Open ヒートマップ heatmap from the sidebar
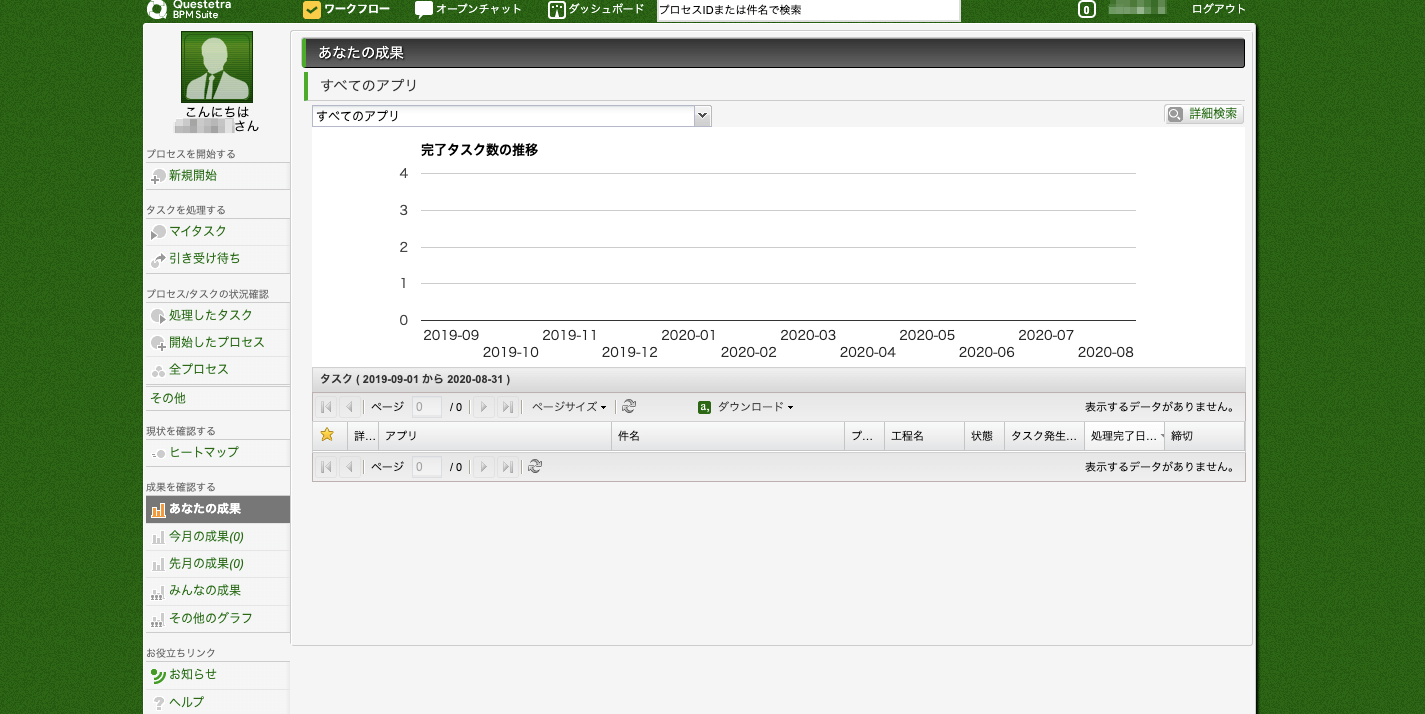This screenshot has height=714, width=1425. [x=204, y=453]
